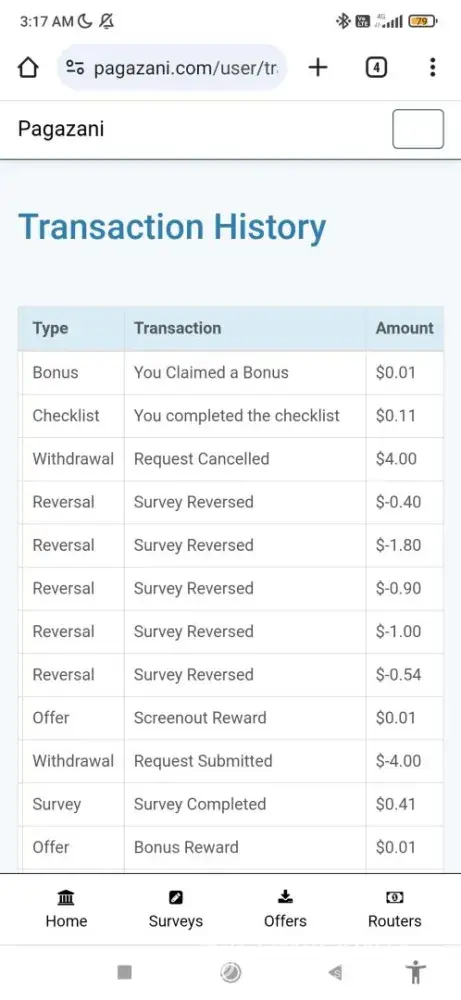This screenshot has width=461, height=1000.
Task: Select the Amount column header
Action: click(x=405, y=328)
